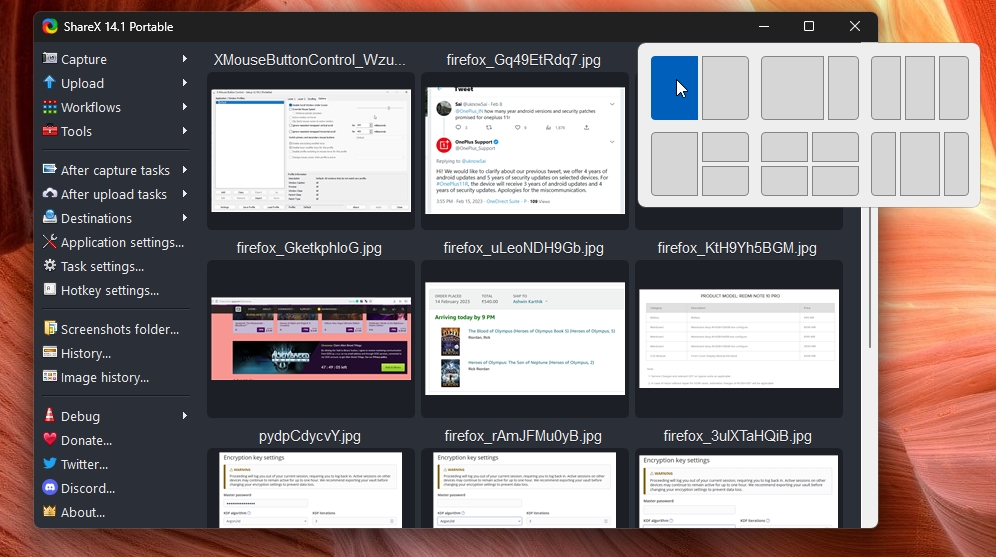
Task: Select firefox_3ulXTaHQiB.jpg thumbnail
Action: (x=739, y=492)
